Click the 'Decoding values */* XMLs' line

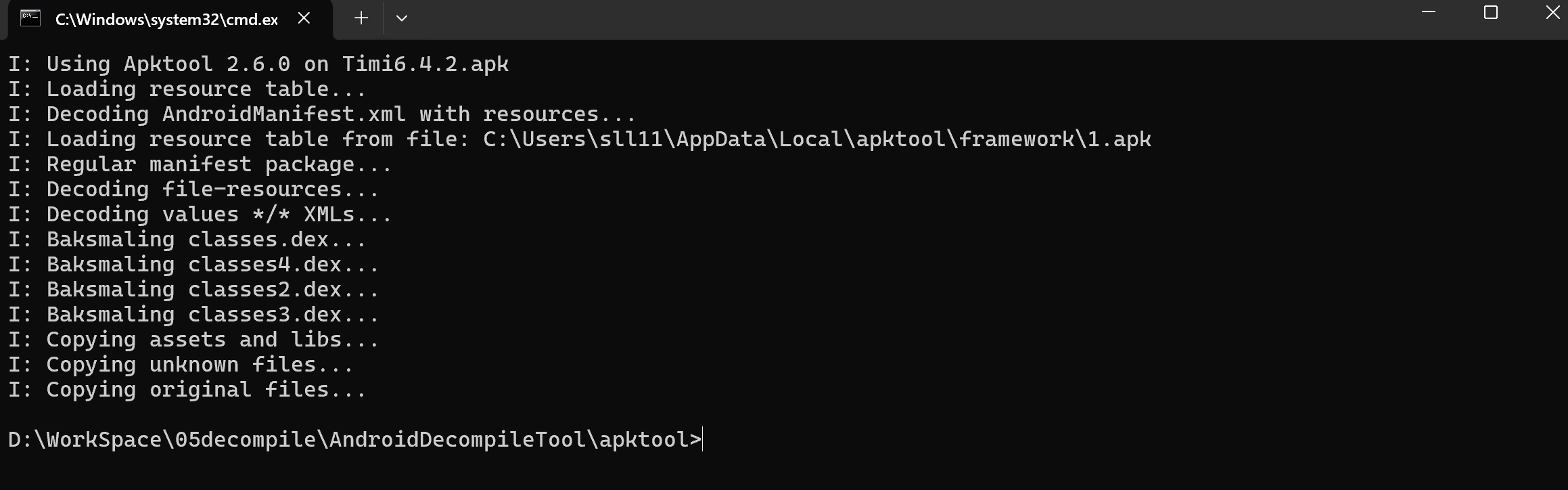[x=200, y=215]
